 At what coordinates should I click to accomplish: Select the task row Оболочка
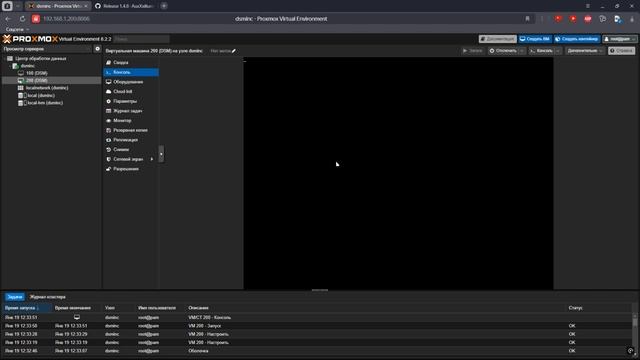(x=317, y=351)
